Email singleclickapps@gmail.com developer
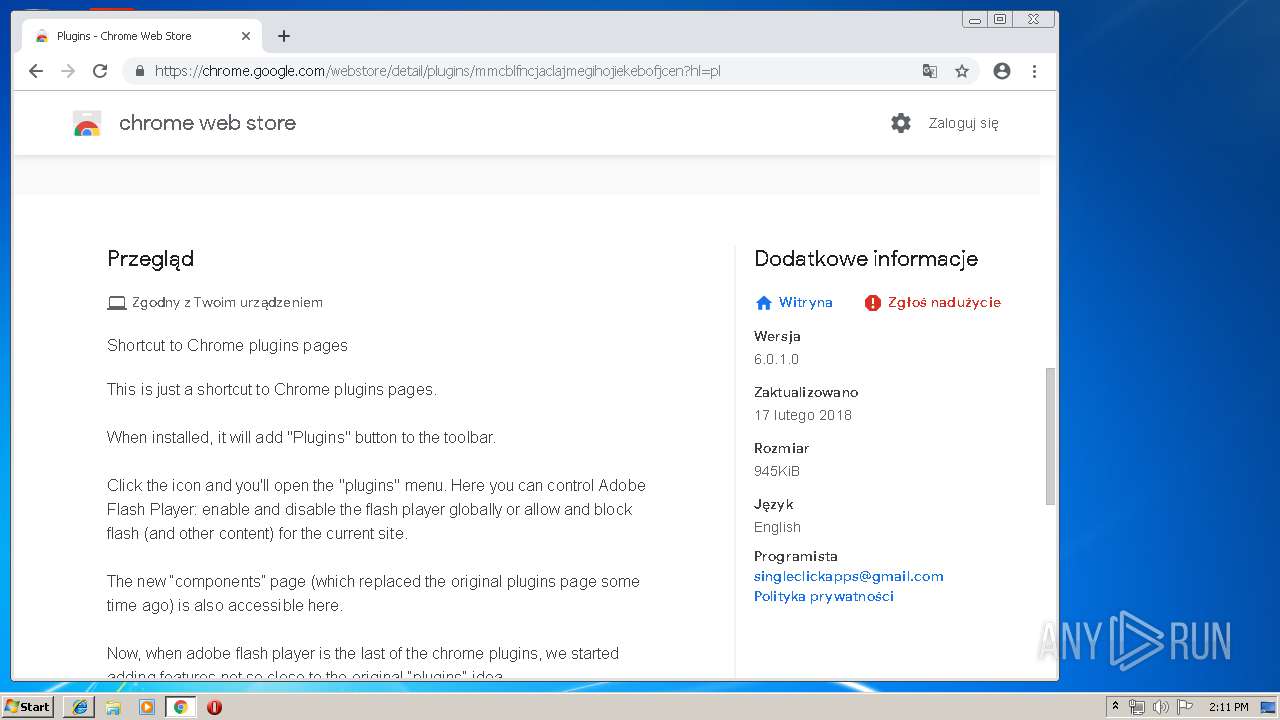 [x=848, y=576]
